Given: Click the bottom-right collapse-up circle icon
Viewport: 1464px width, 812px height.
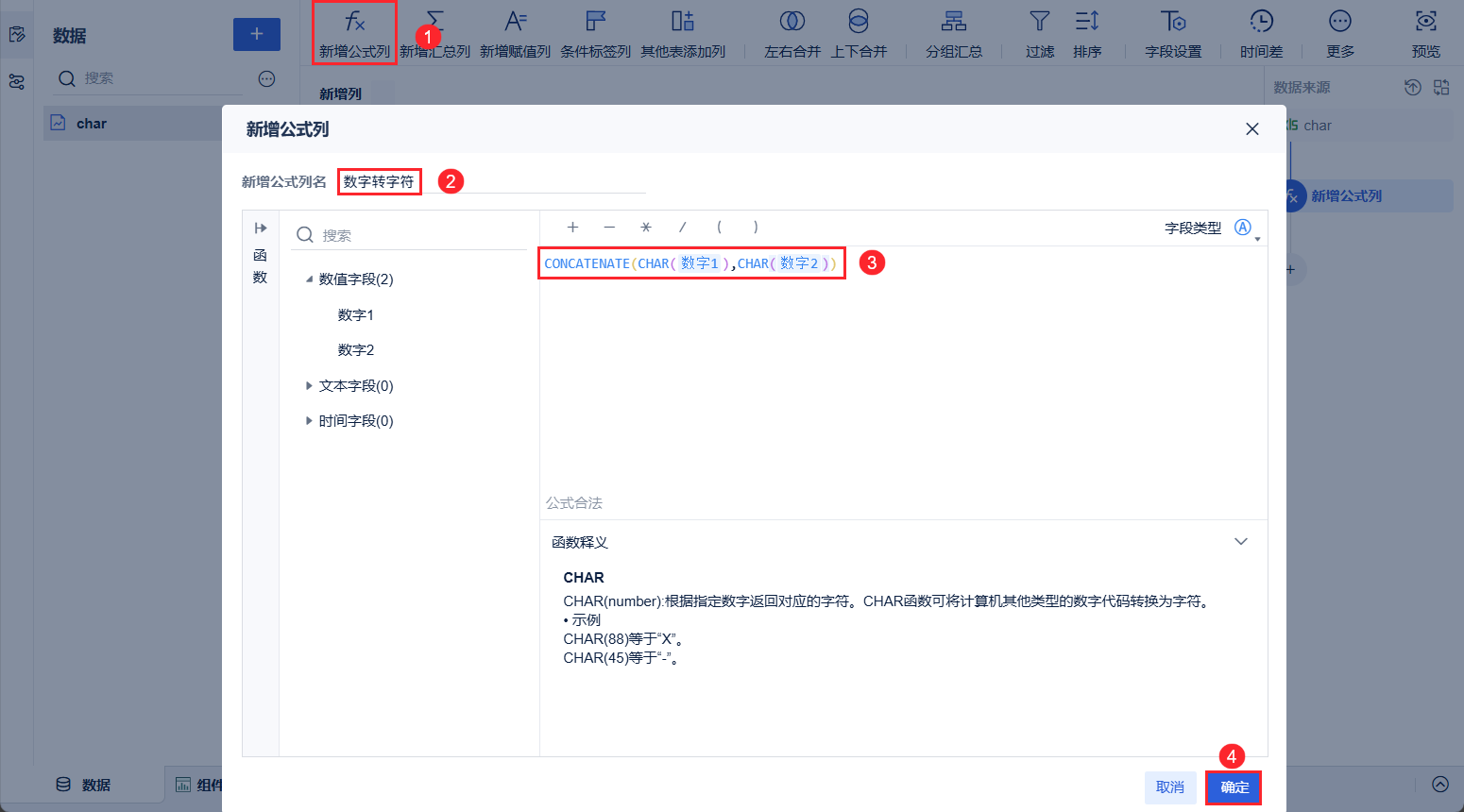Looking at the screenshot, I should point(1440,785).
